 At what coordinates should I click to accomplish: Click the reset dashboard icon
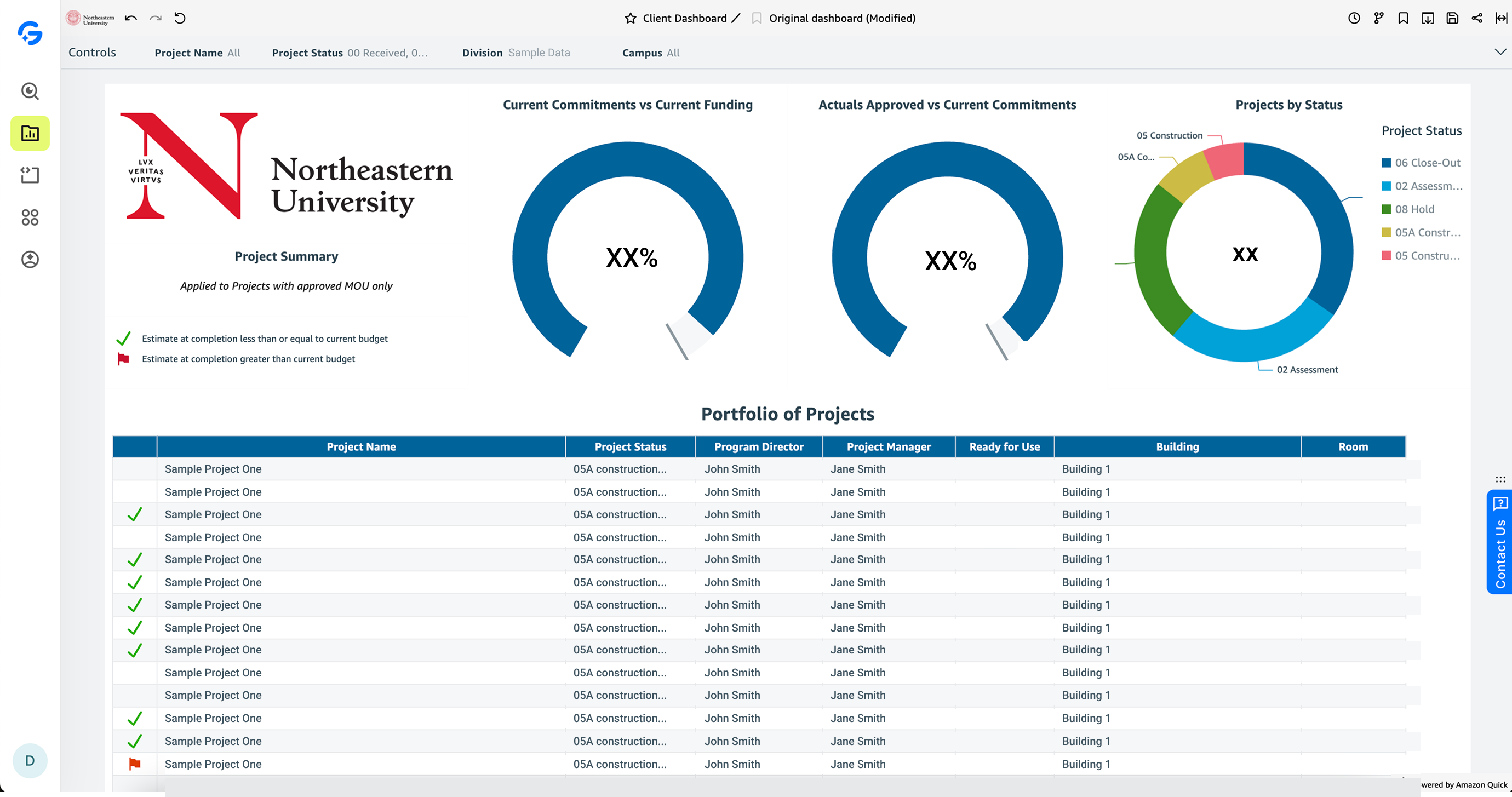click(x=180, y=18)
